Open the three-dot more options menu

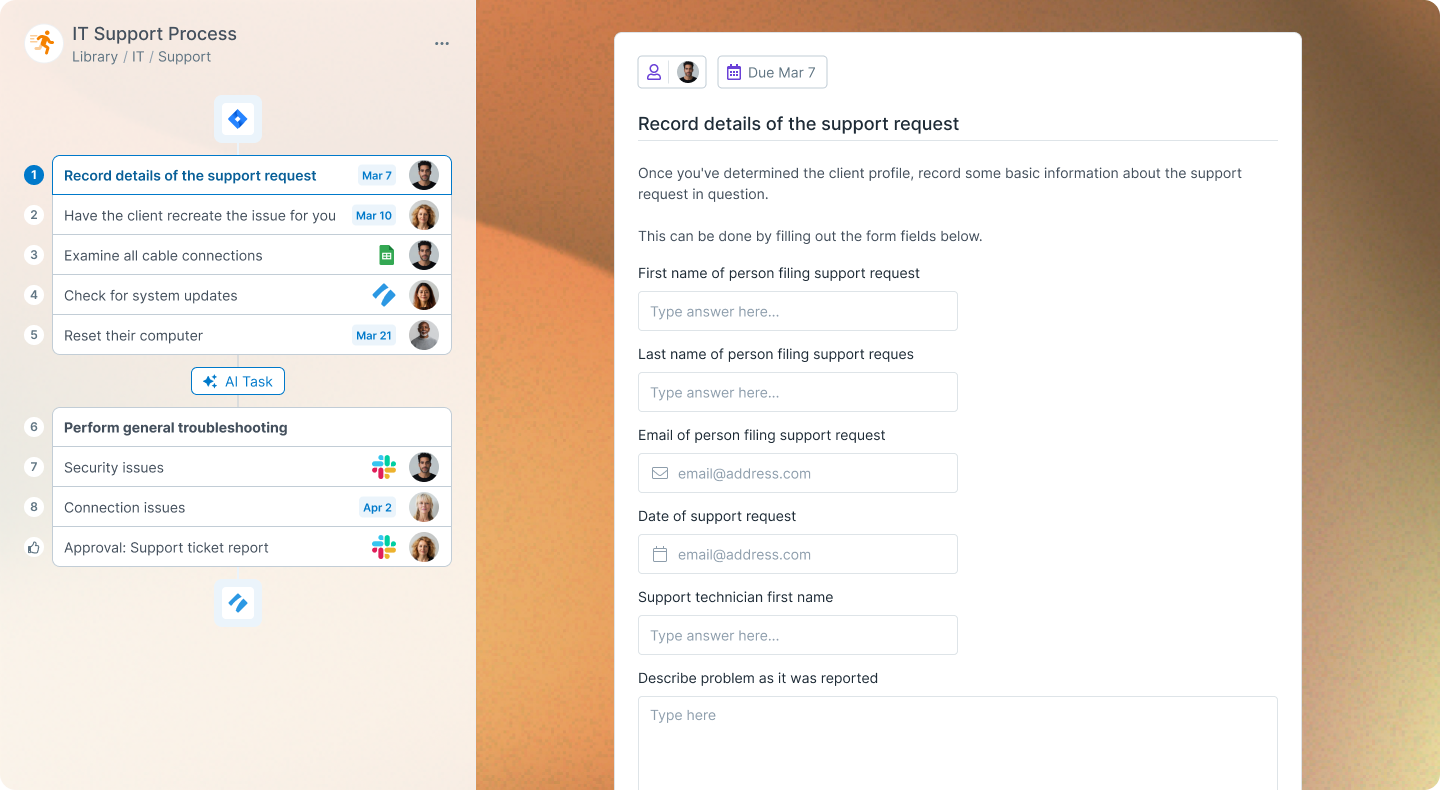point(442,44)
